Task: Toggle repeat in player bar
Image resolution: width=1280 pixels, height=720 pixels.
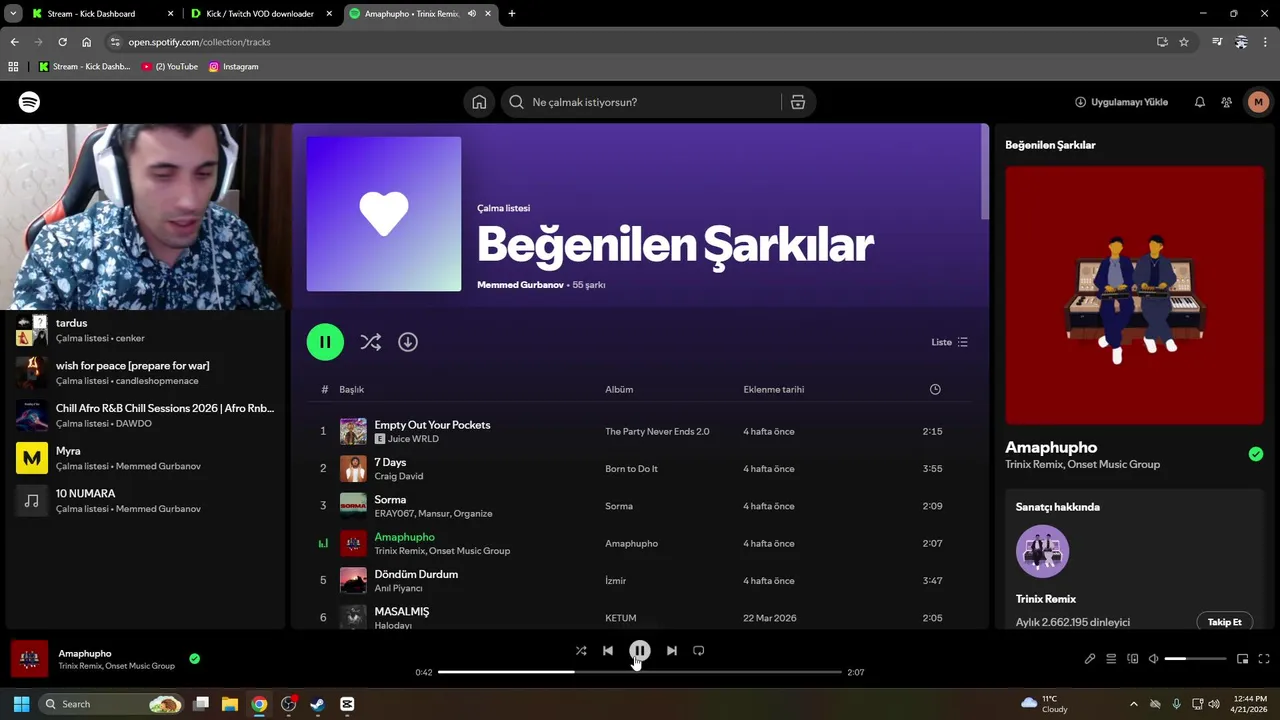Action: (699, 650)
